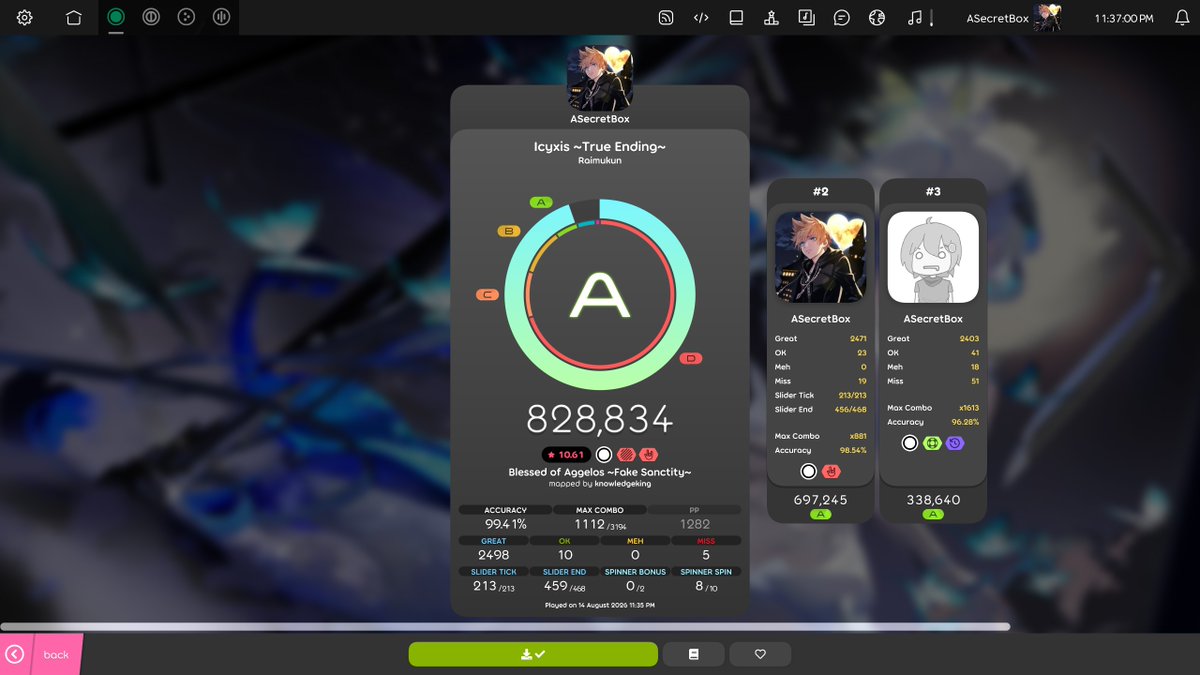Open the rankings podium icon

click(x=771, y=18)
